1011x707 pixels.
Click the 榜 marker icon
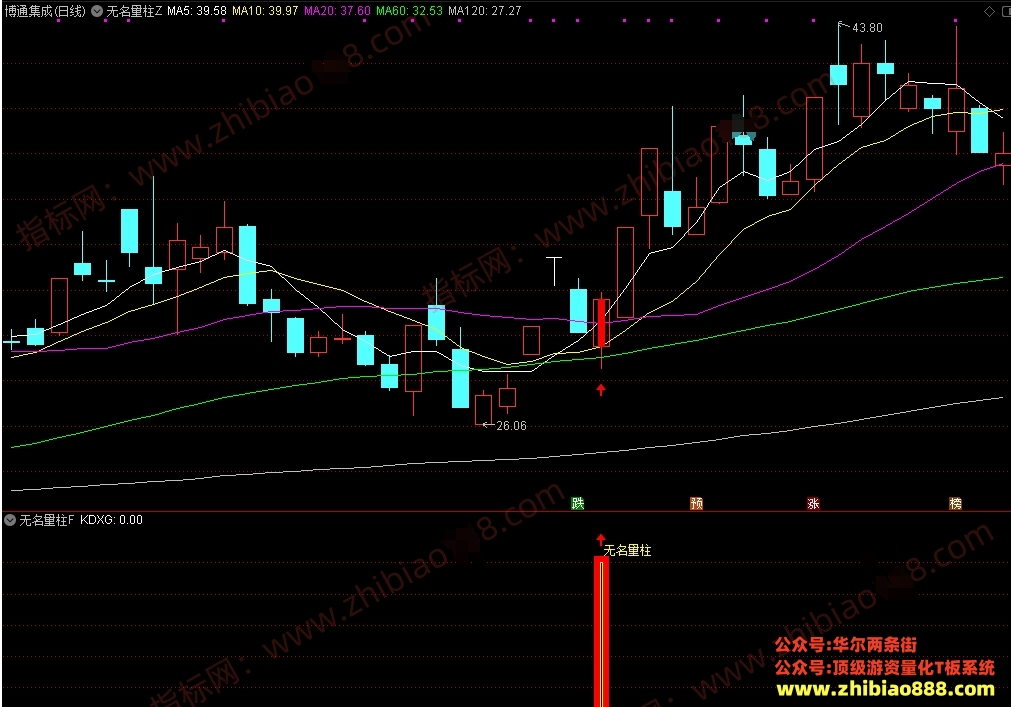956,503
